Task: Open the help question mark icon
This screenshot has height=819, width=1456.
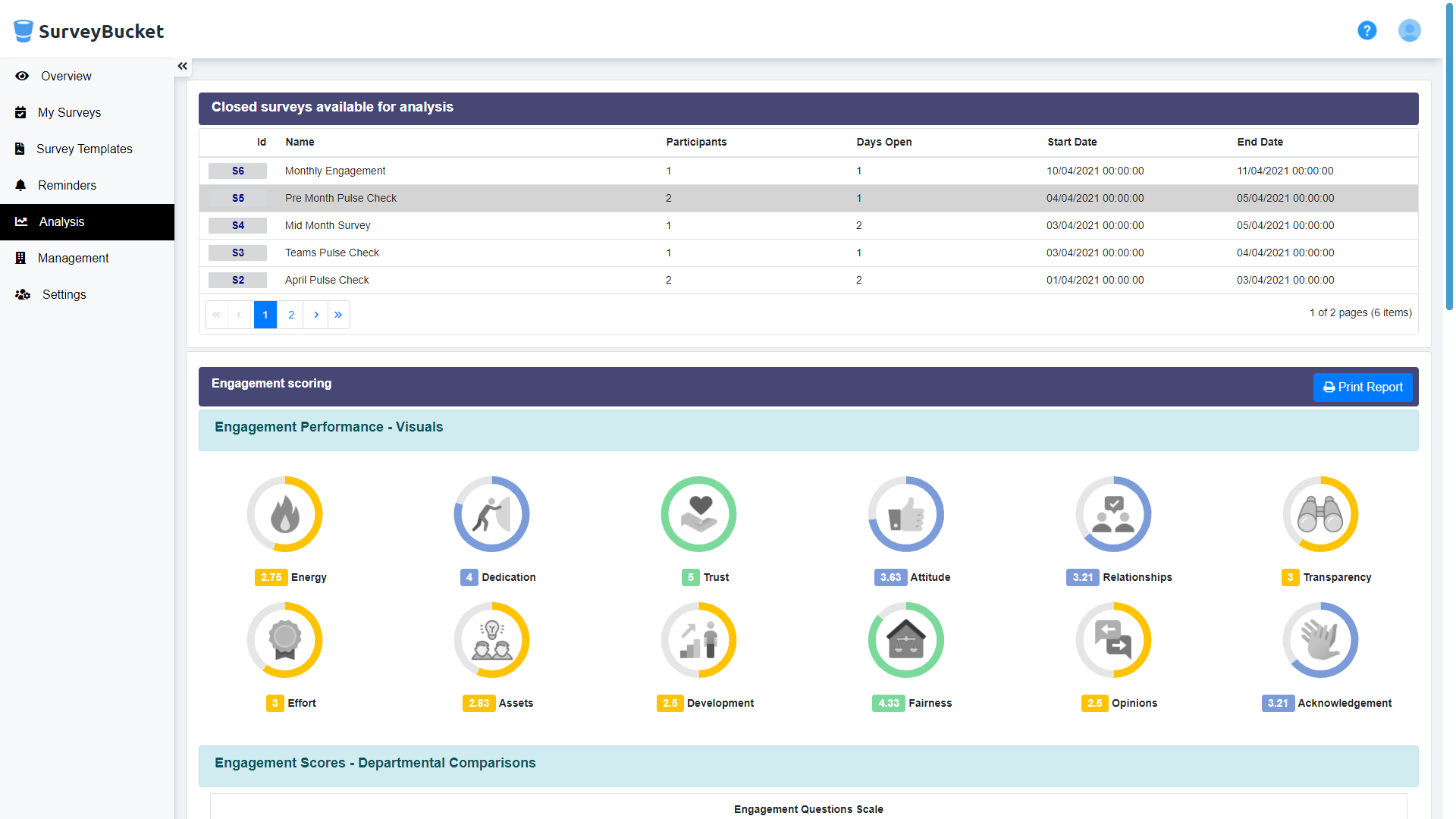Action: pos(1367,30)
